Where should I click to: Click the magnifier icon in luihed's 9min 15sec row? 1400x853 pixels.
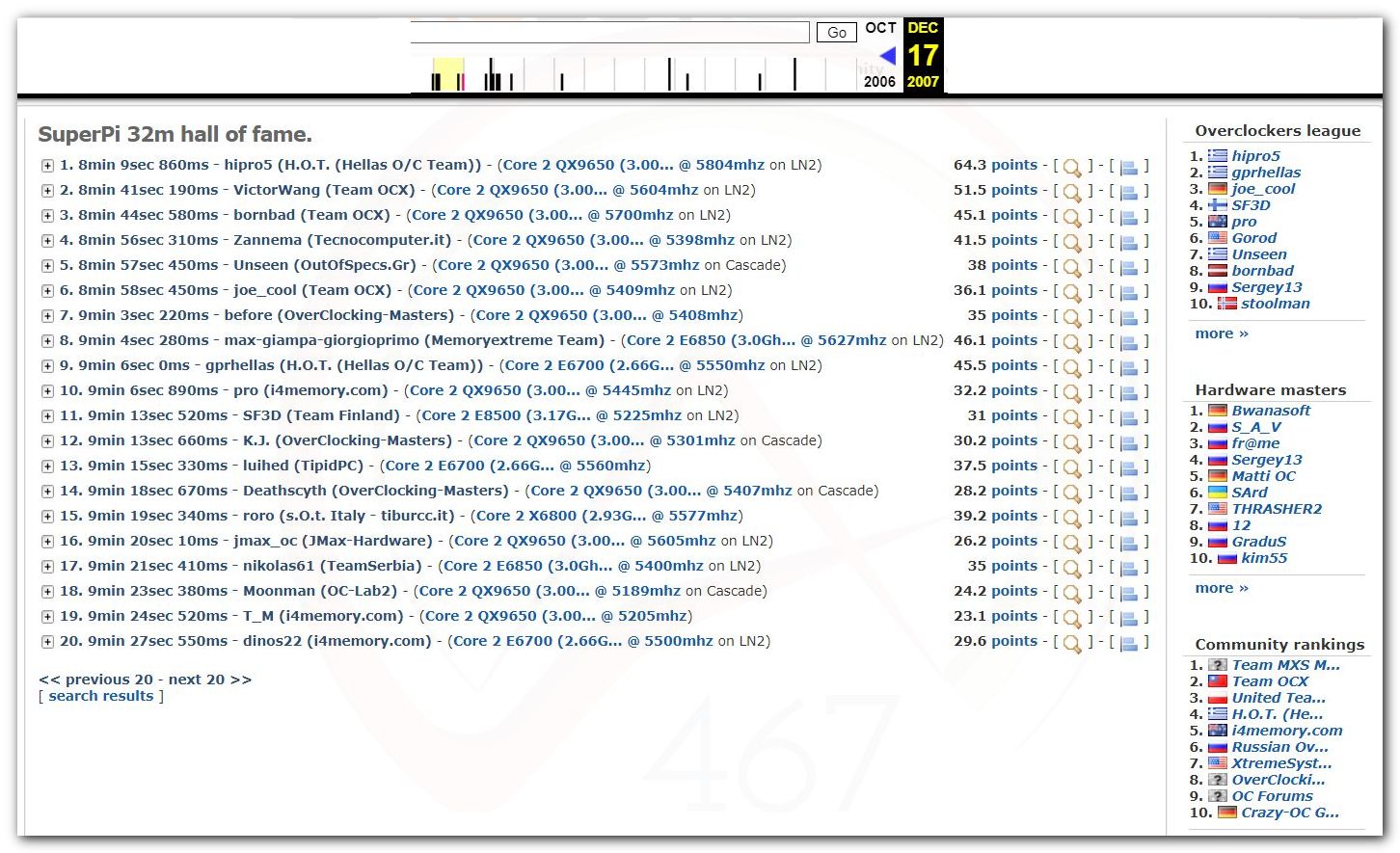click(1071, 467)
